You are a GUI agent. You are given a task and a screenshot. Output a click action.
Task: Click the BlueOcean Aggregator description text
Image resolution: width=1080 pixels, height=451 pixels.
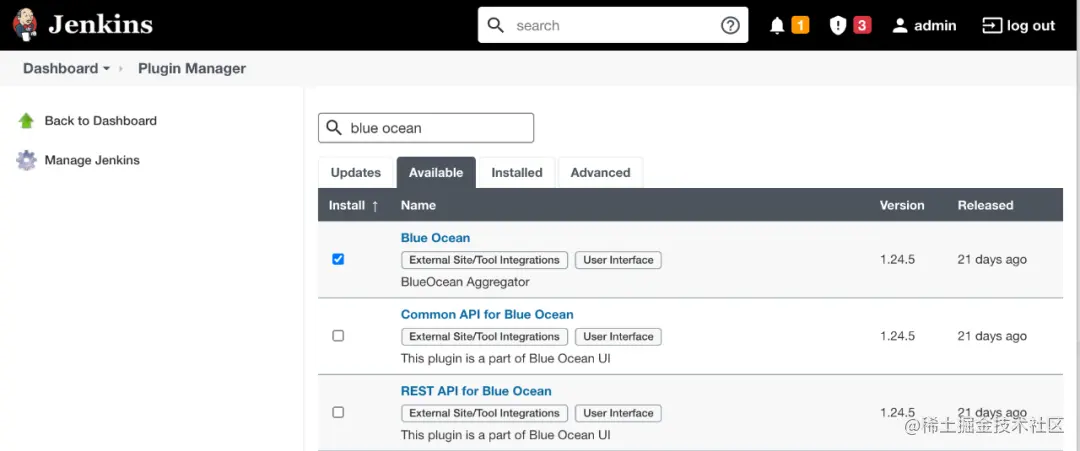[x=465, y=282]
